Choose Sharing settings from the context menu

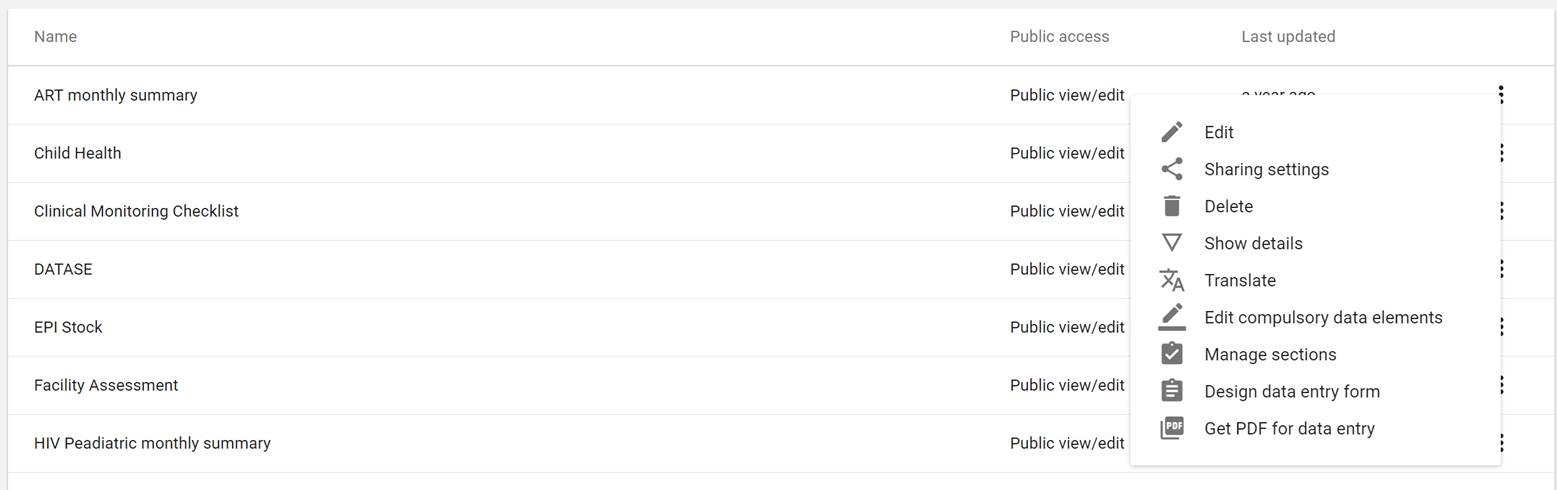(x=1266, y=169)
